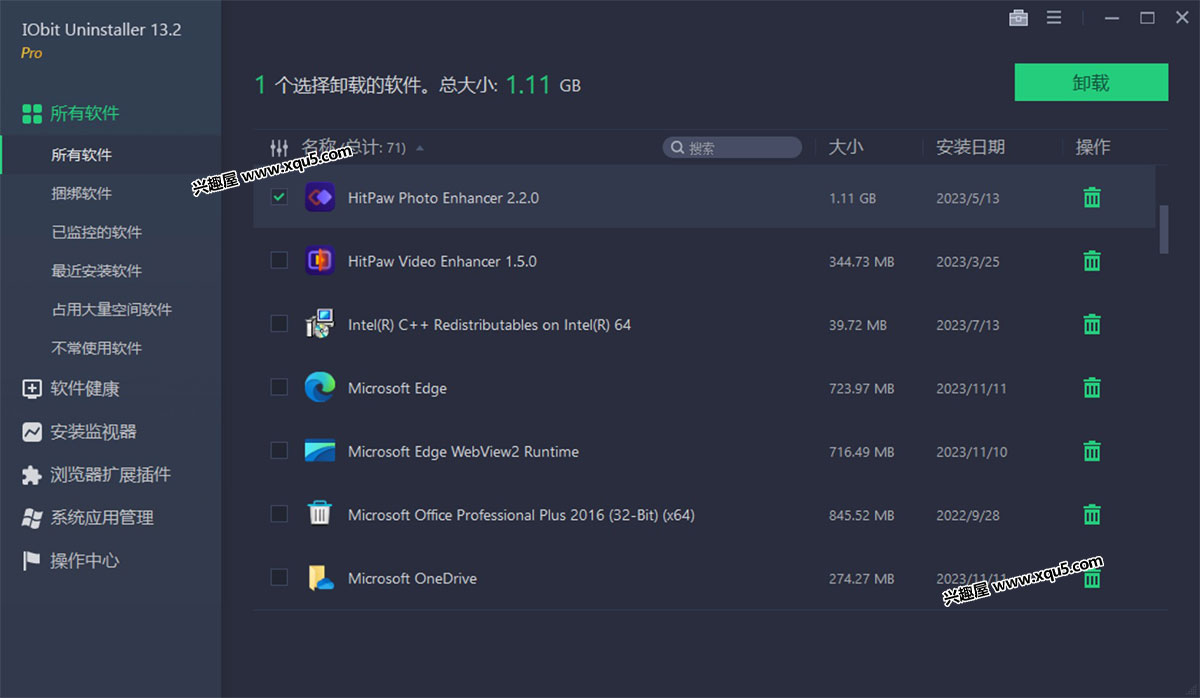This screenshot has height=698, width=1200.
Task: Click the 浏览器扩展插件 puzzle icon
Action: (x=32, y=475)
